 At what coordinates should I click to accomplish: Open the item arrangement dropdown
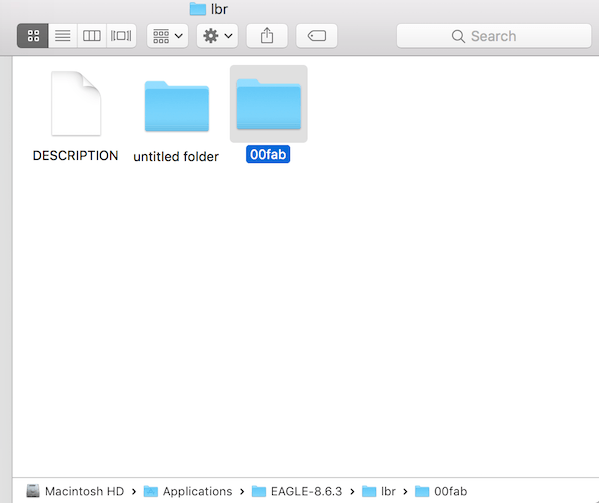(167, 36)
